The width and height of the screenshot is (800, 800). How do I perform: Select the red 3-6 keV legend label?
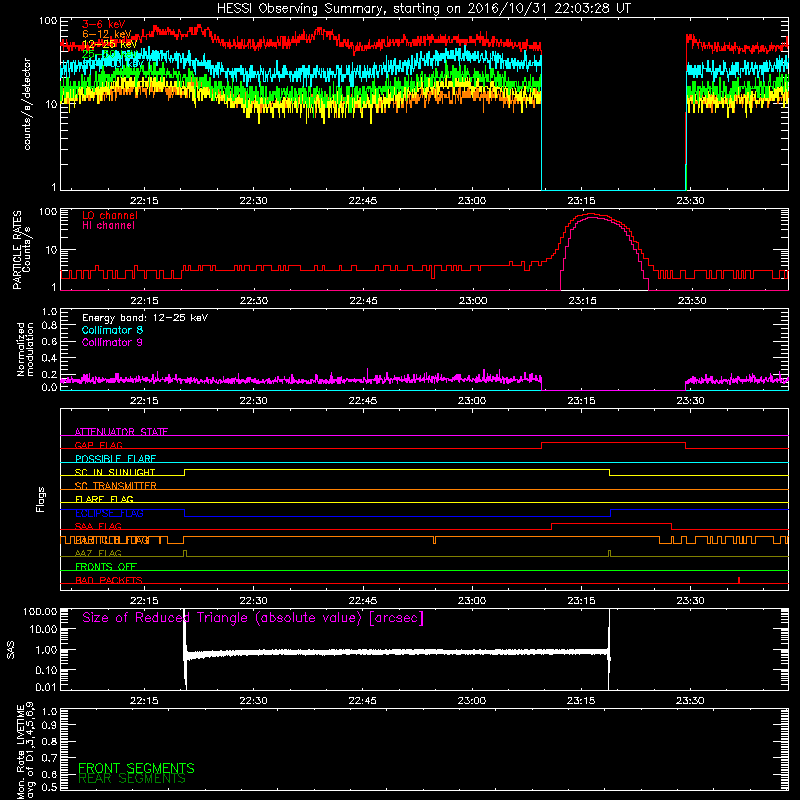[x=103, y=24]
